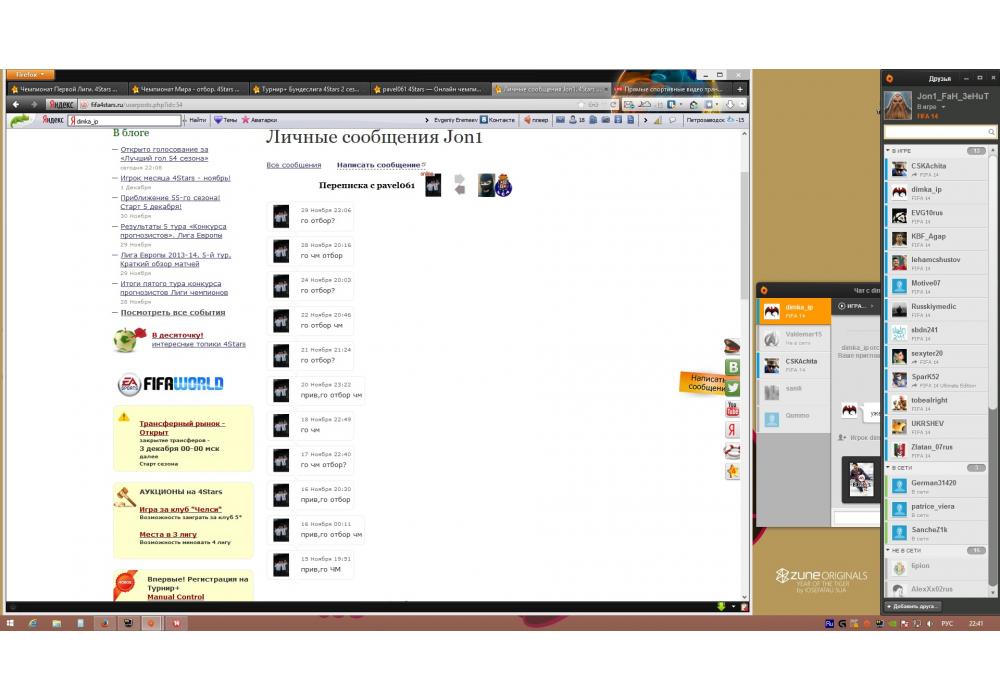The height and width of the screenshot is (700, 1000).
Task: Select friend SparK52 in the friends list
Action: [x=936, y=380]
